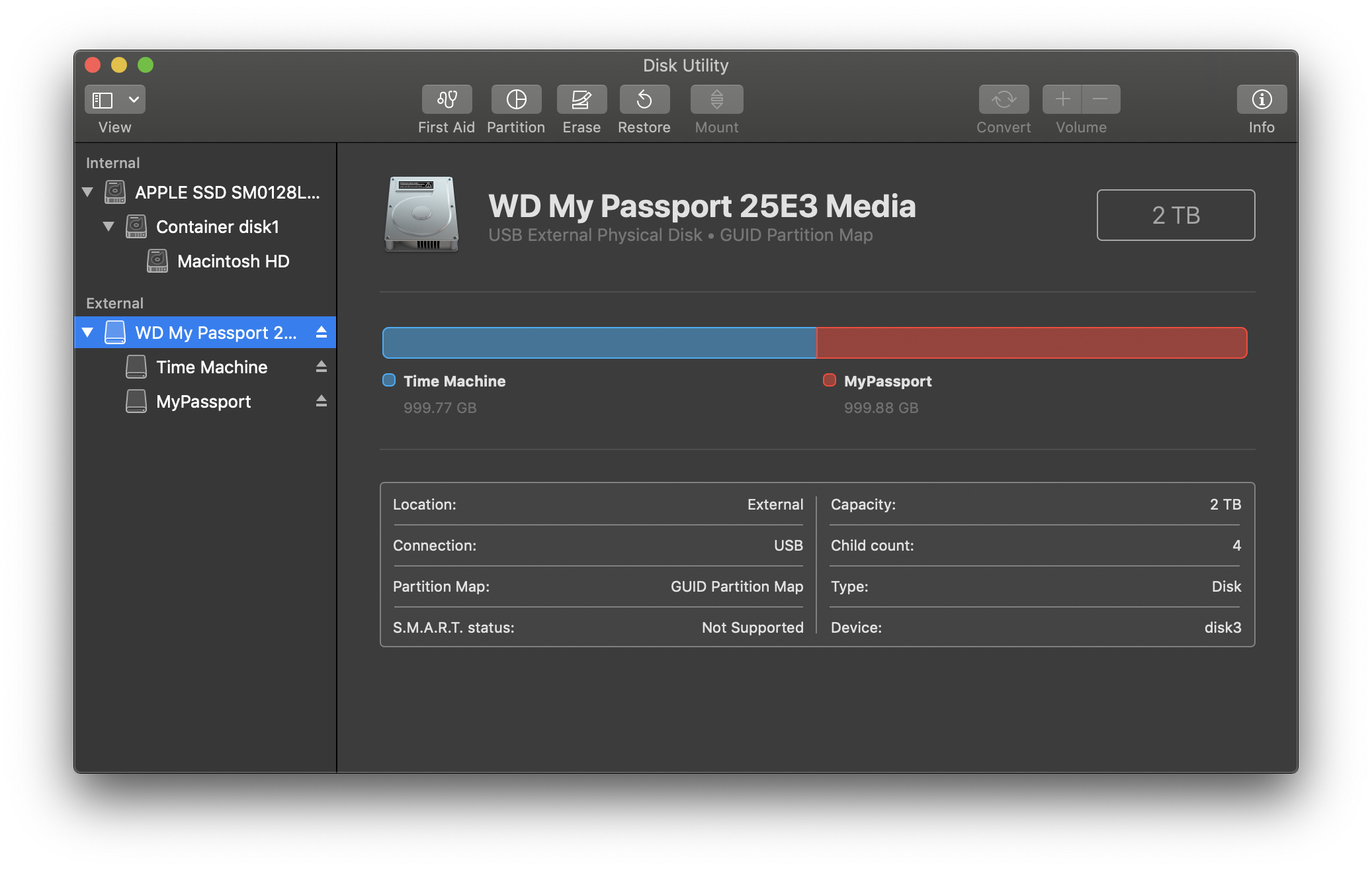Open the Partition pie chart tool
Viewport: 1372px width, 871px height.
coord(516,99)
